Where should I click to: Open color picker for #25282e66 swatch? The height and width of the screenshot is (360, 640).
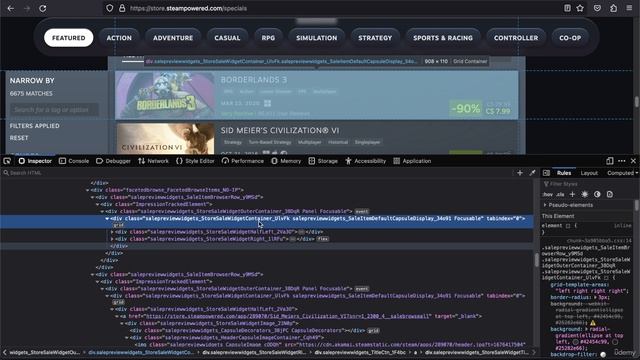[x=615, y=342]
